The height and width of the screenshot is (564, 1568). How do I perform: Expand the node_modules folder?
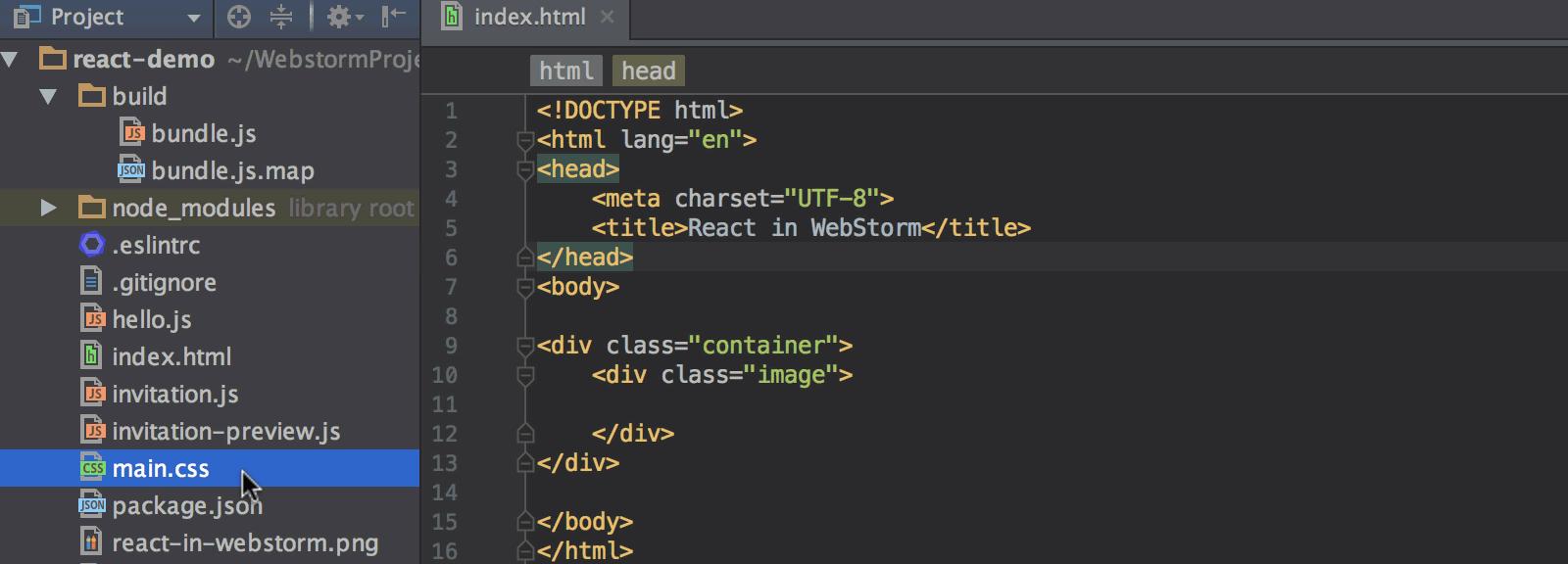(x=48, y=208)
